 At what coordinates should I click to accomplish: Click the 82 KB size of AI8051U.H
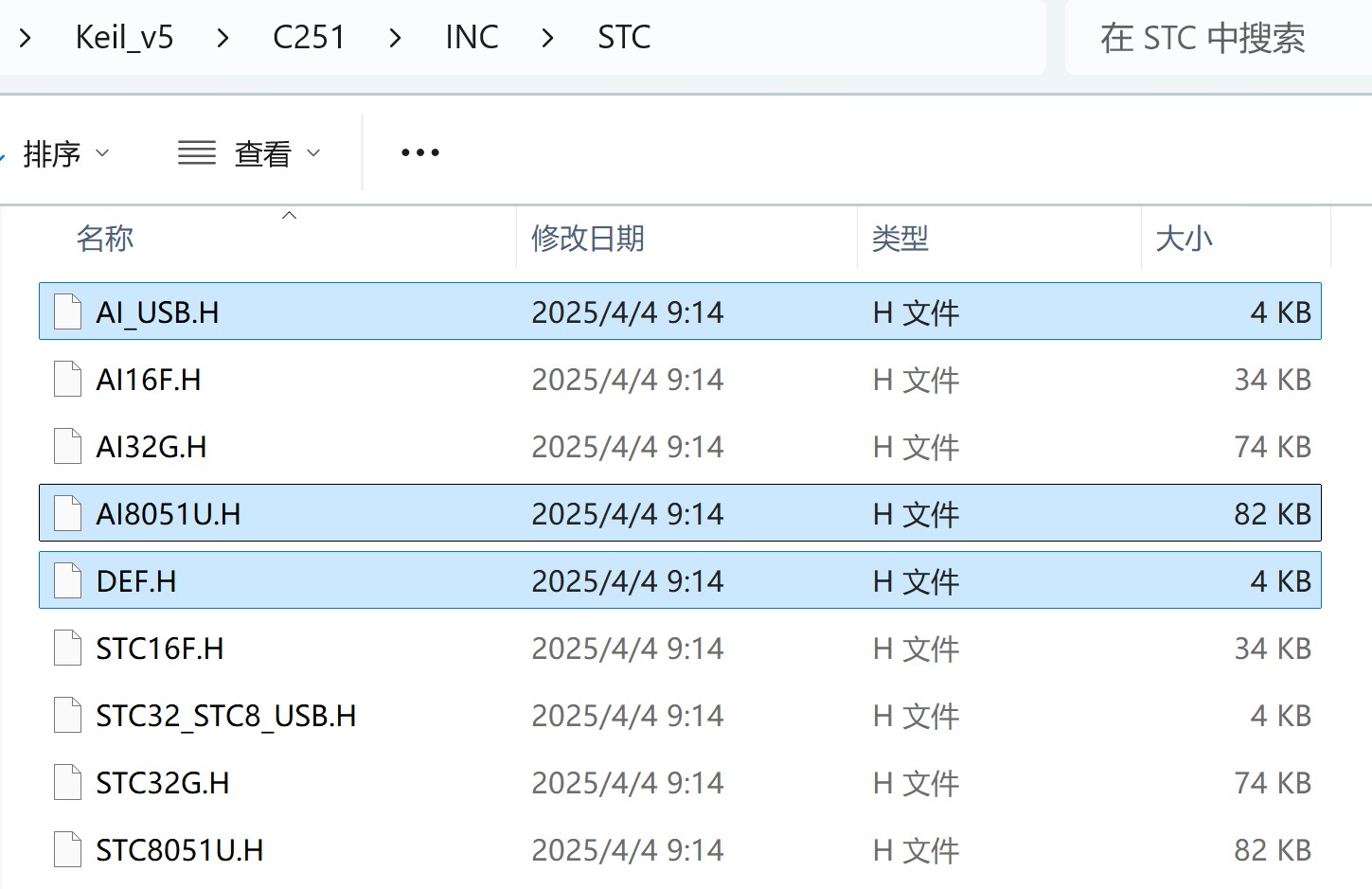(1273, 514)
